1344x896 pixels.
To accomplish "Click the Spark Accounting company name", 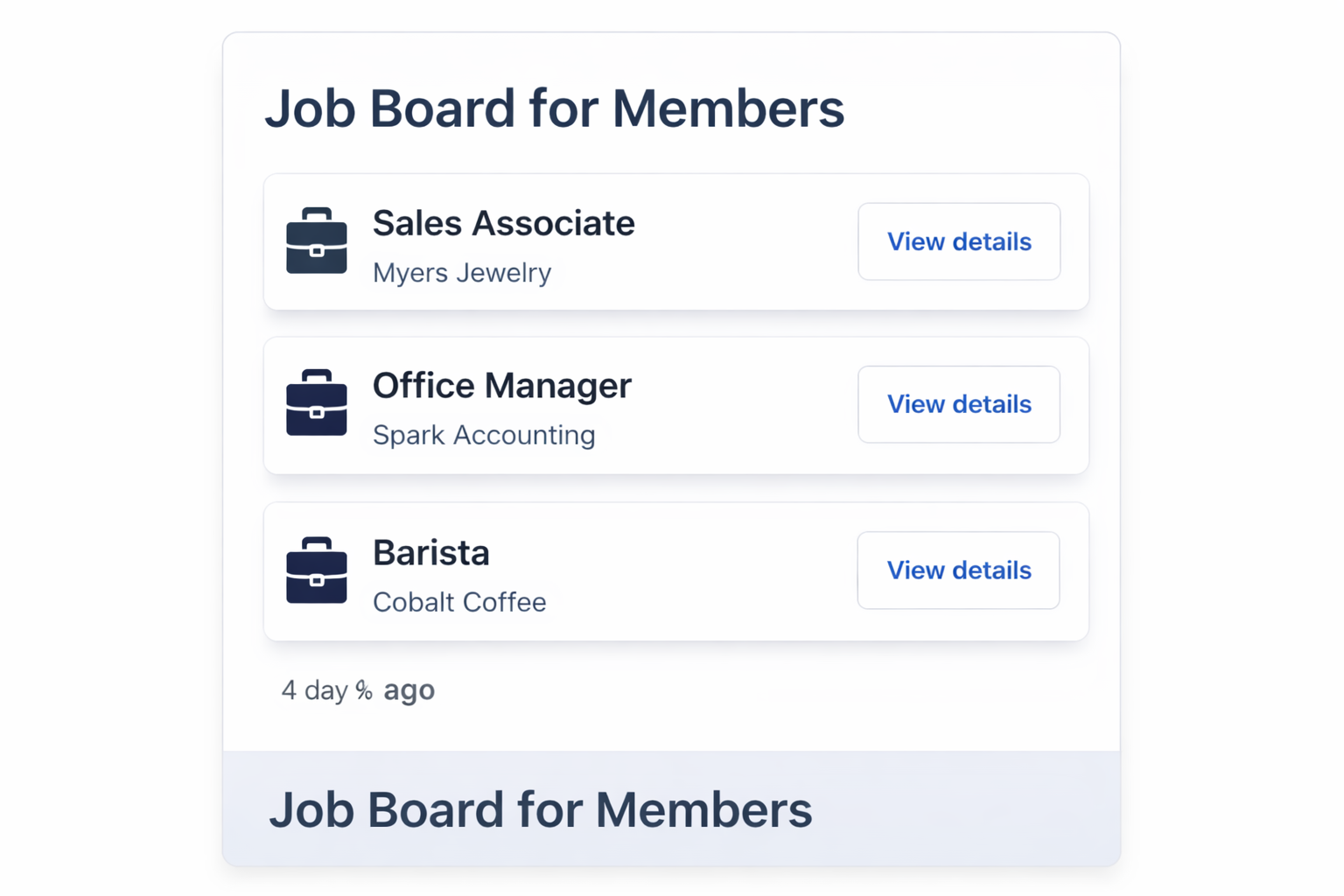I will click(x=484, y=435).
